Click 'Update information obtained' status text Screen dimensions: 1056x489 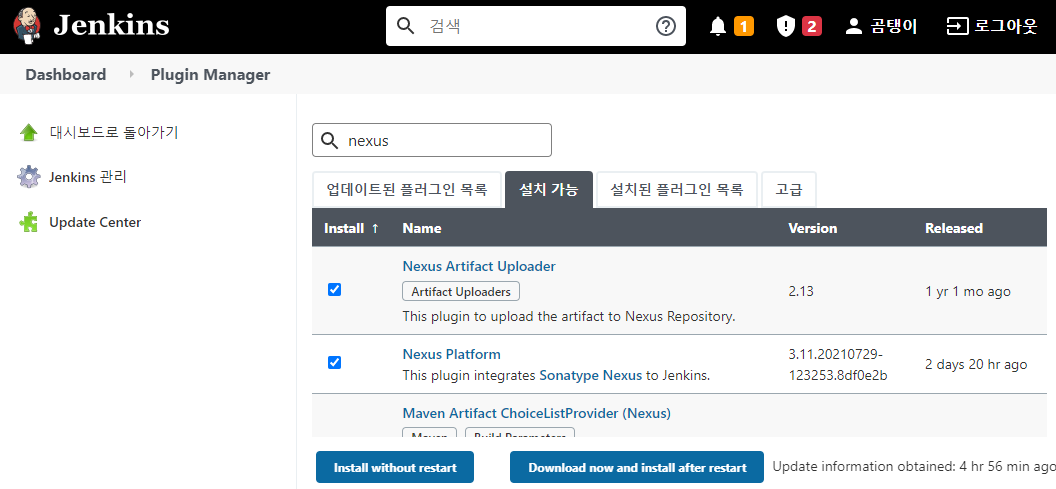[x=914, y=466]
